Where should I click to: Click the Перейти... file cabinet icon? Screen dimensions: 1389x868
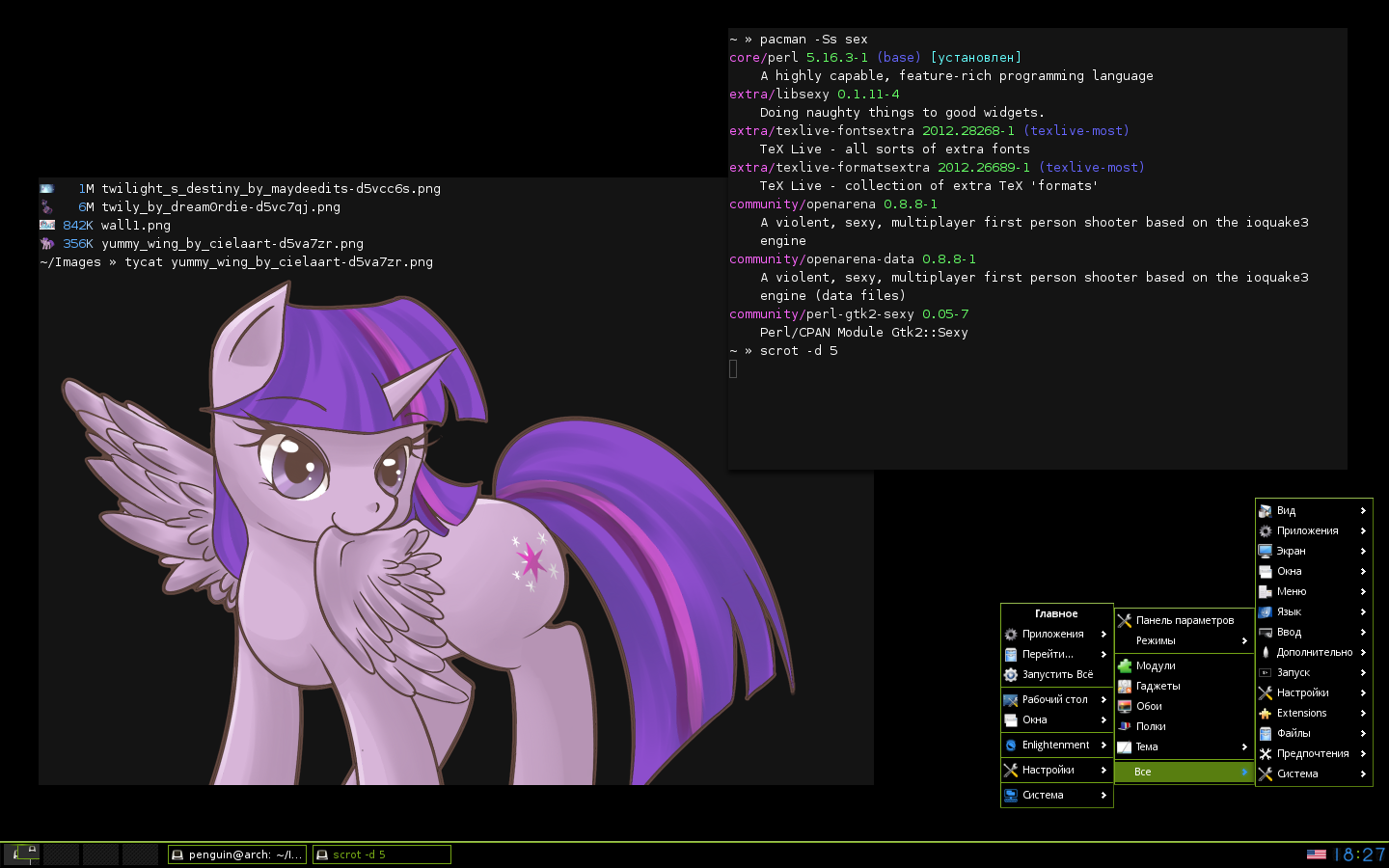click(x=1011, y=654)
